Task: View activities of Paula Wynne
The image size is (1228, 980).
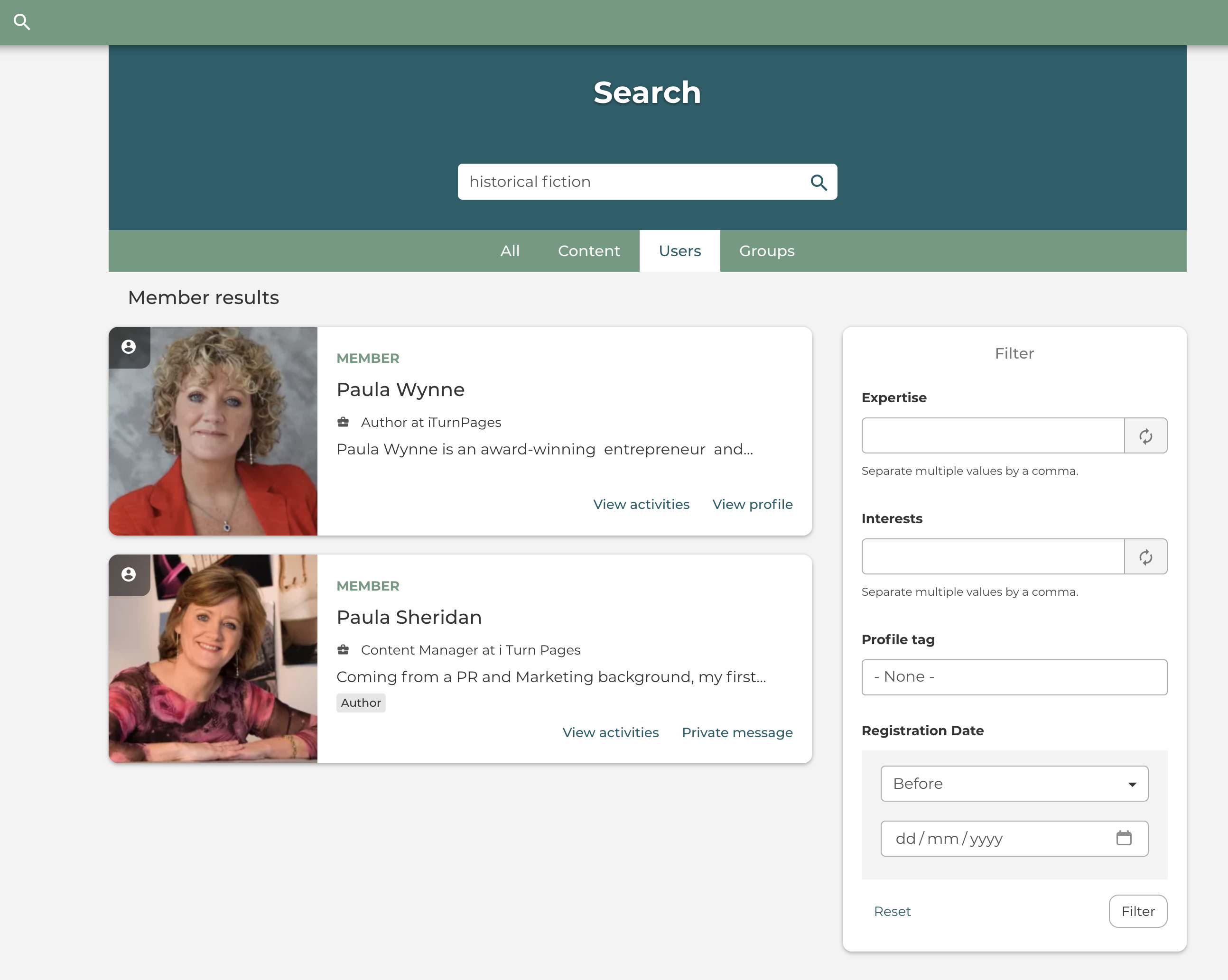Action: point(641,505)
